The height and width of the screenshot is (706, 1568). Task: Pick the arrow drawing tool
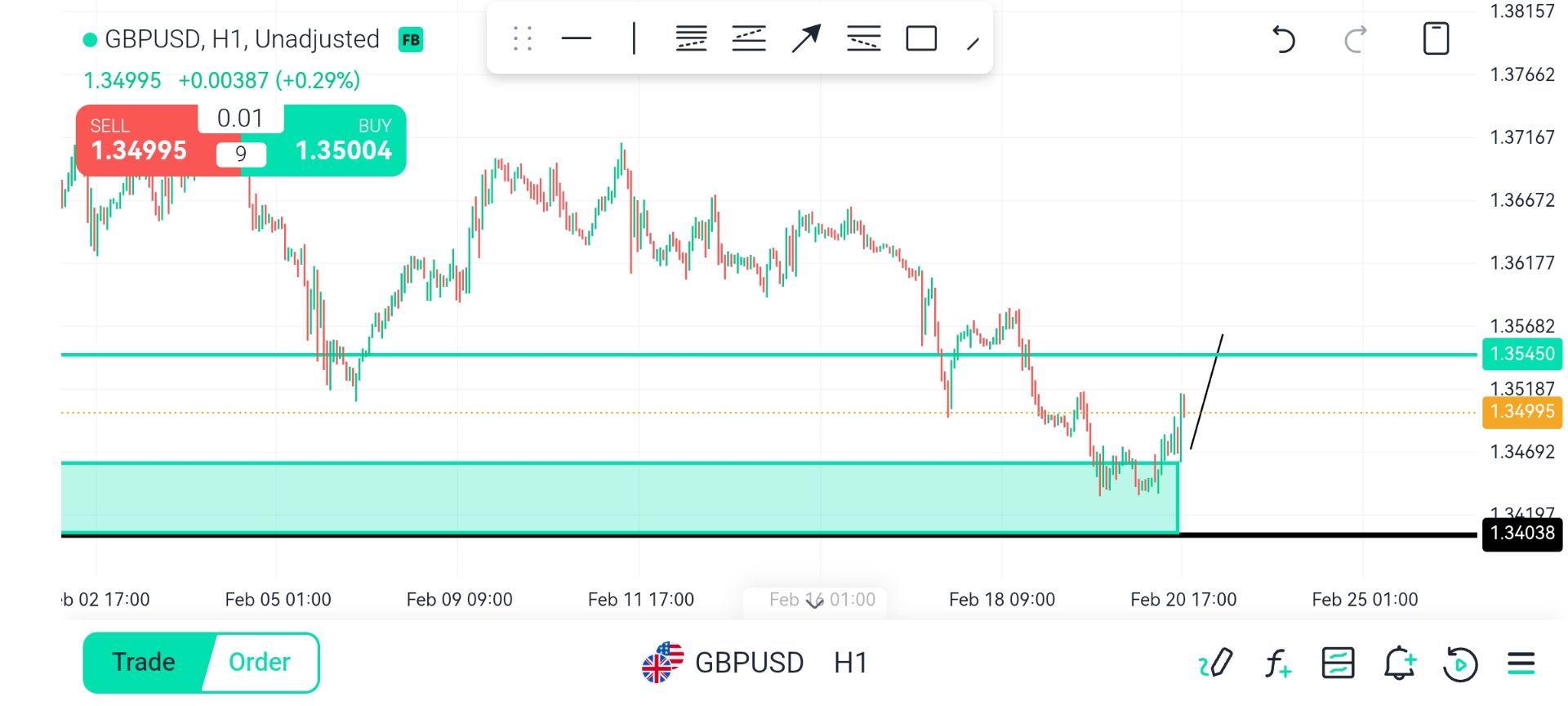point(806,38)
